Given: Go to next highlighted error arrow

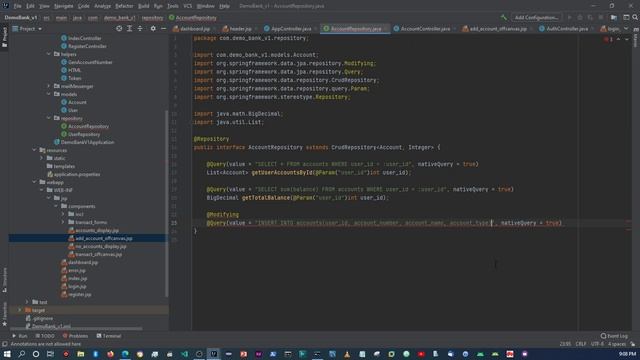Looking at the screenshot, I should (x=627, y=39).
